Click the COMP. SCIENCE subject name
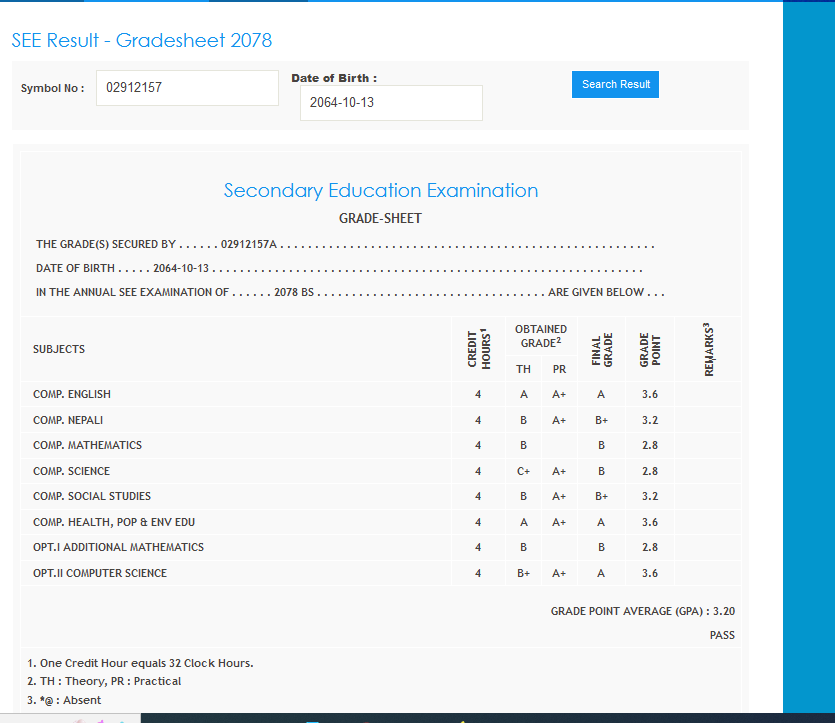 (71, 471)
